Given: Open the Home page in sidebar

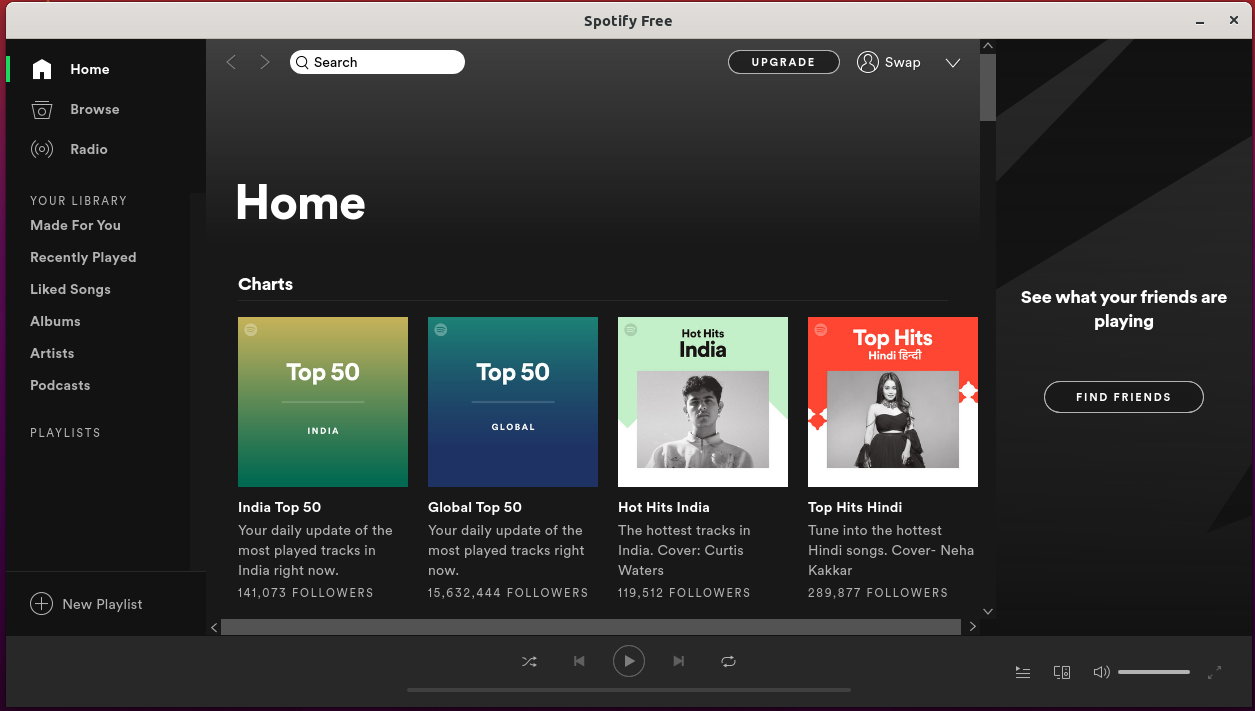Looking at the screenshot, I should point(90,69).
